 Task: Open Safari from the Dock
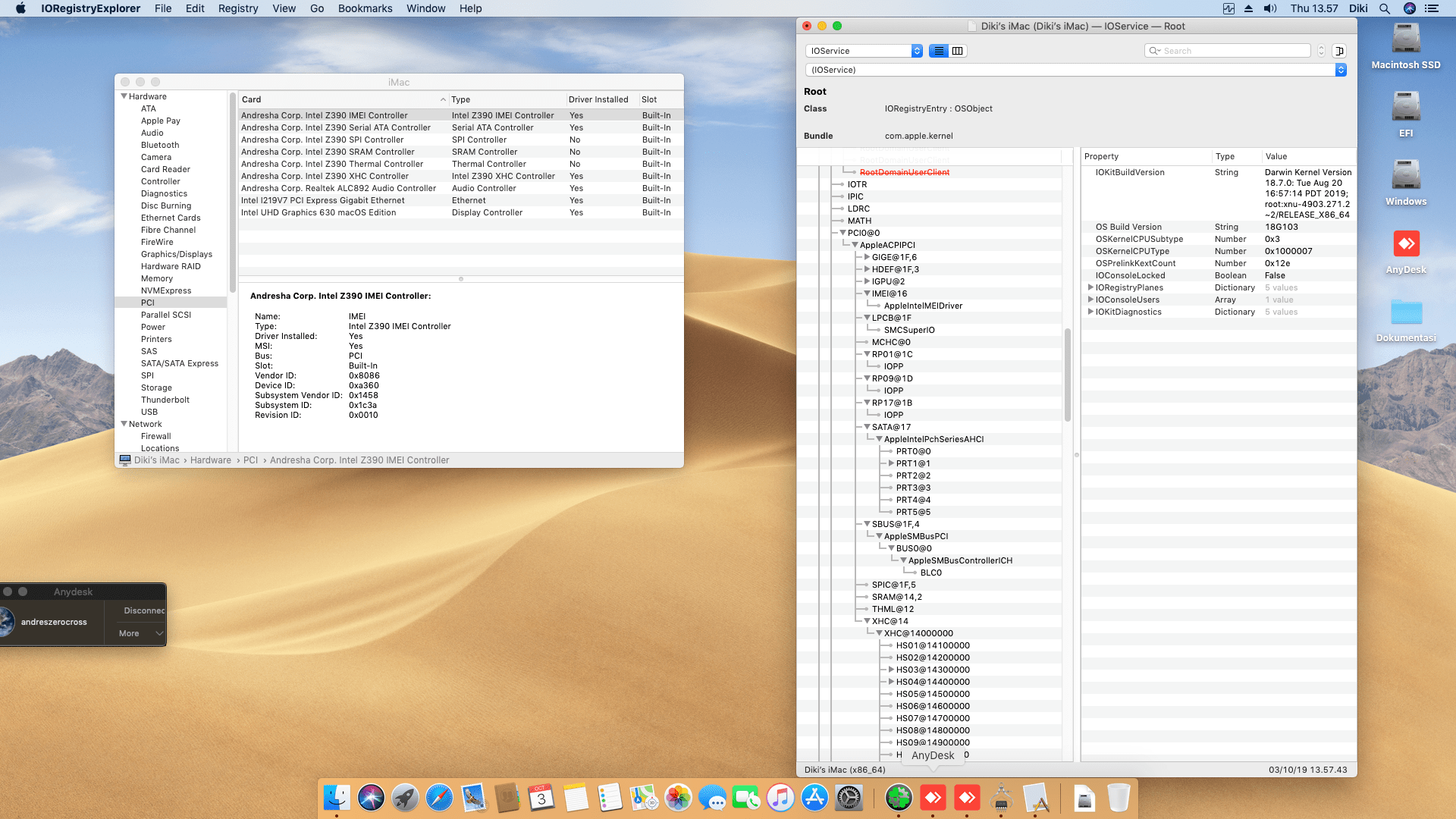point(439,798)
